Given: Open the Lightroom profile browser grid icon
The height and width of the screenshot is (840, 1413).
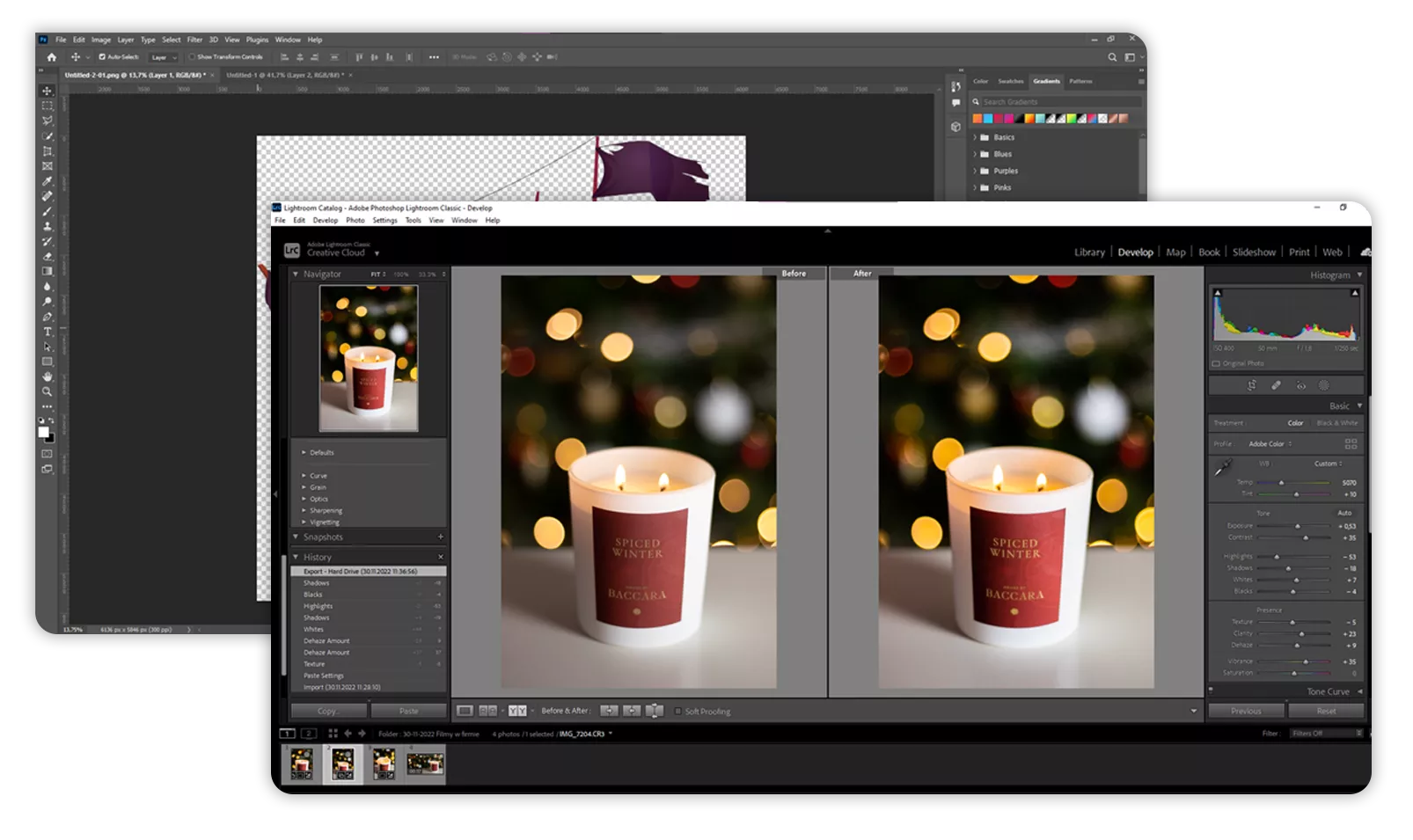Looking at the screenshot, I should 1351,443.
